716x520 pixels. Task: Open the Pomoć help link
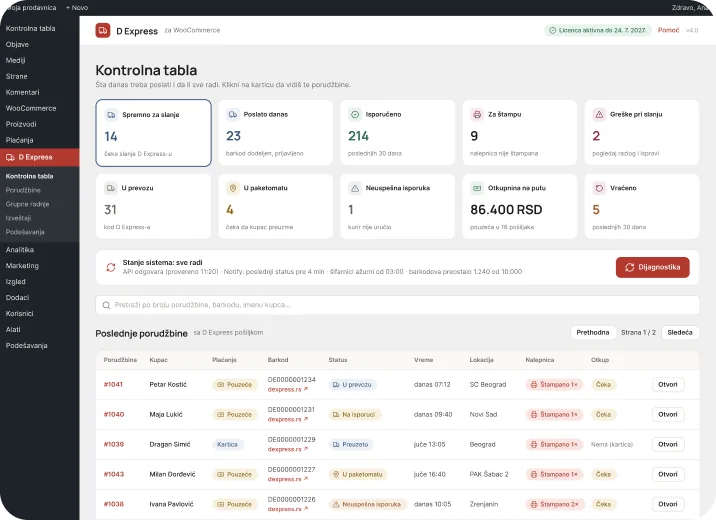click(x=668, y=30)
